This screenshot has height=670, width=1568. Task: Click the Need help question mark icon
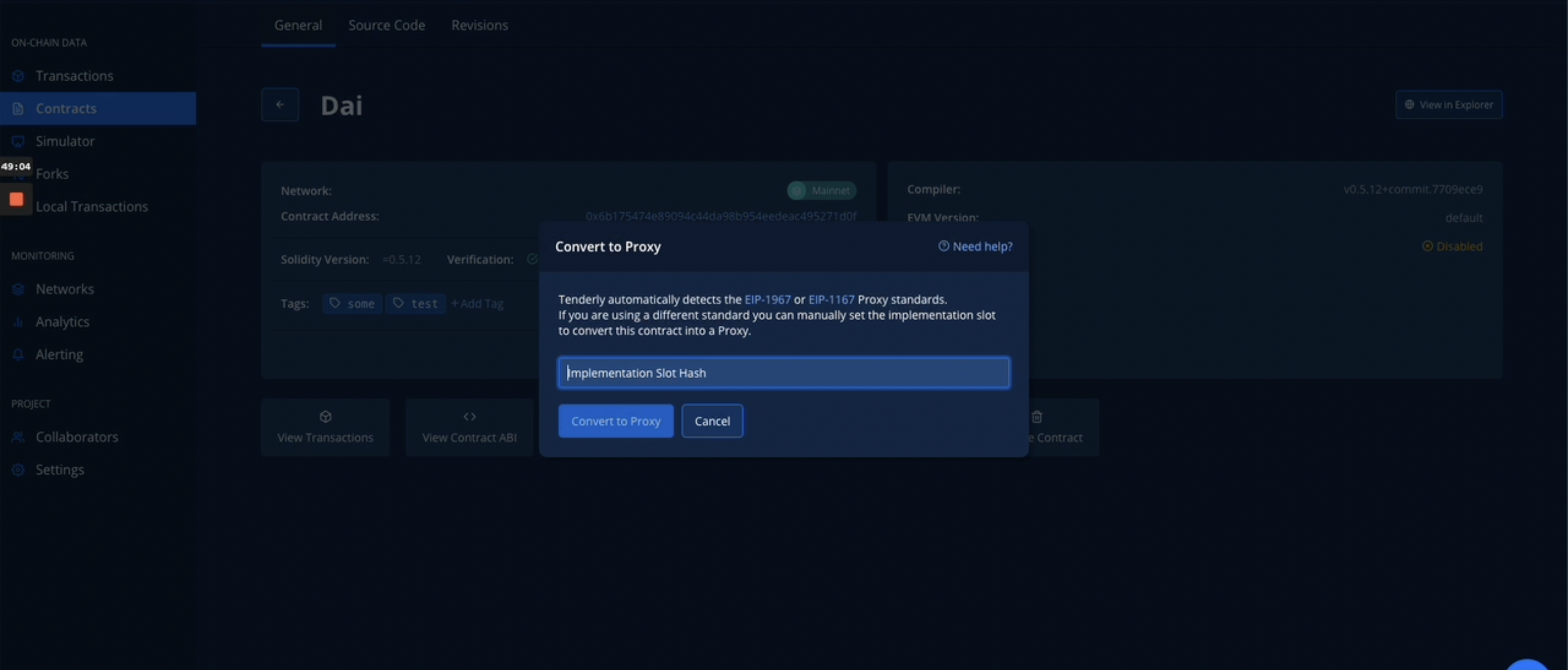tap(944, 246)
